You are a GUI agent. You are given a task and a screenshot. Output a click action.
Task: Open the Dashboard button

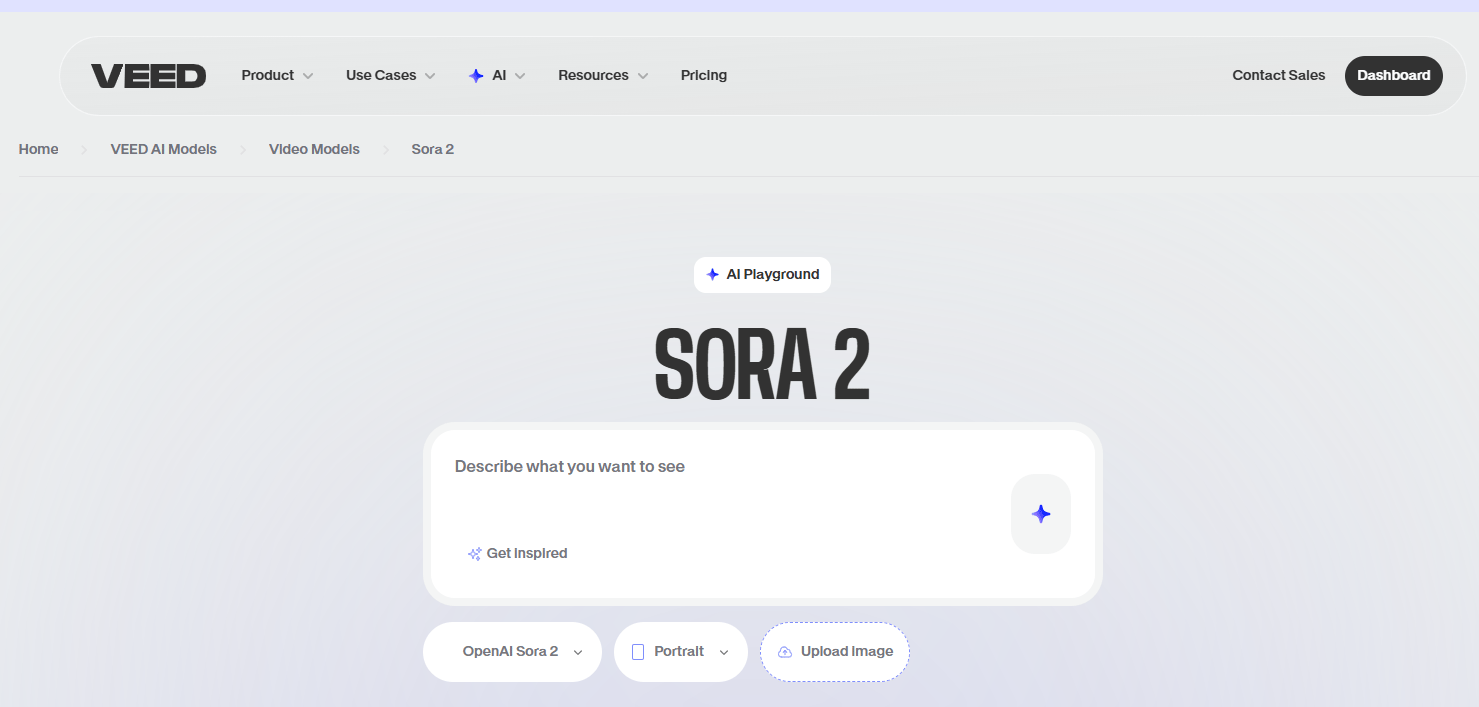(1394, 76)
